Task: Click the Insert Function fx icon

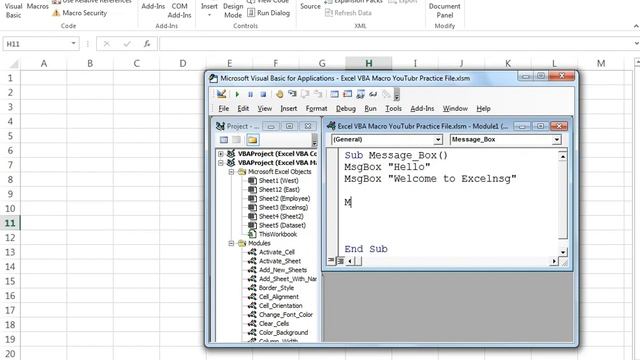Action: tap(147, 44)
